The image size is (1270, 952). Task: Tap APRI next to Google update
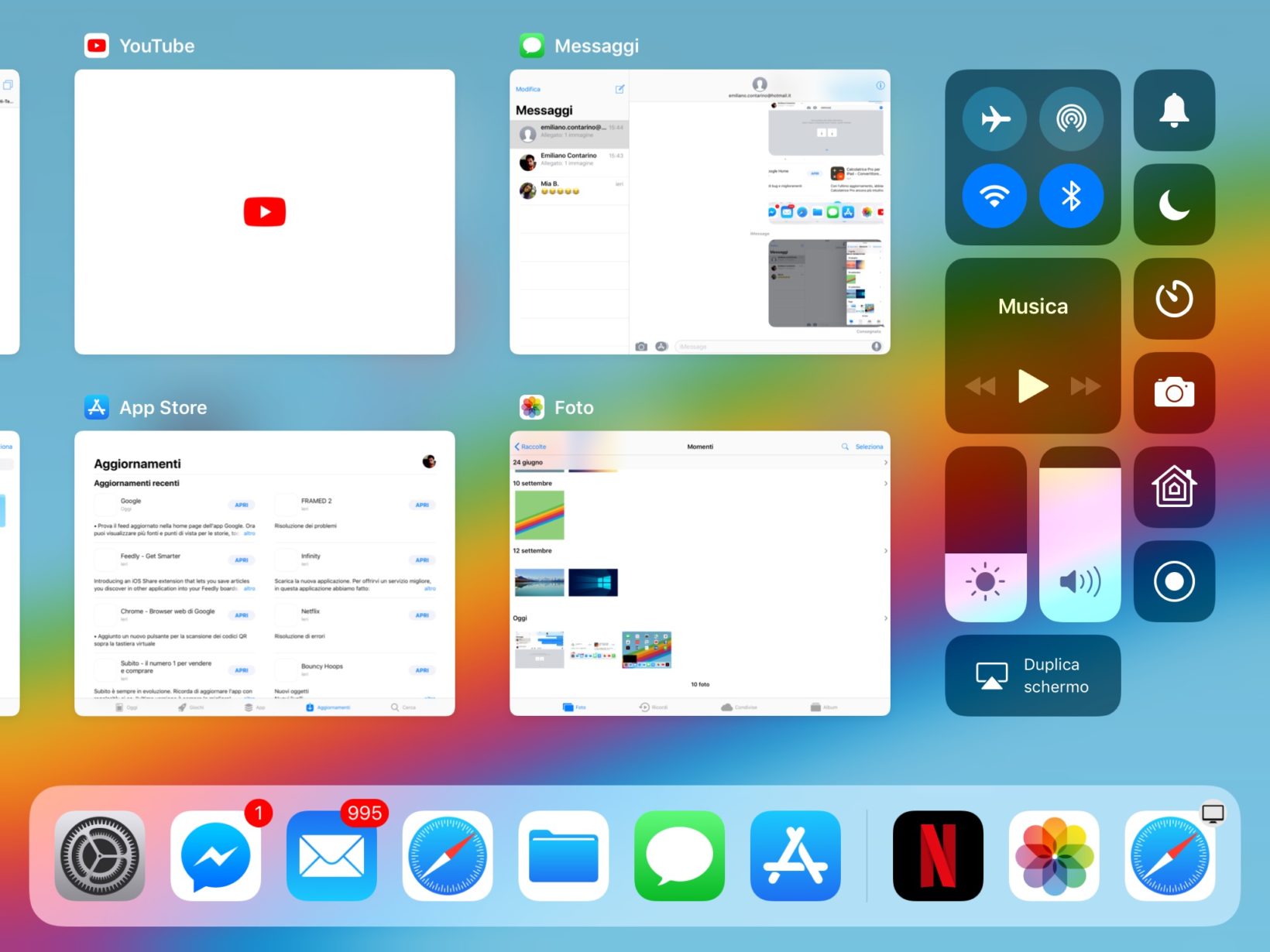pos(242,505)
